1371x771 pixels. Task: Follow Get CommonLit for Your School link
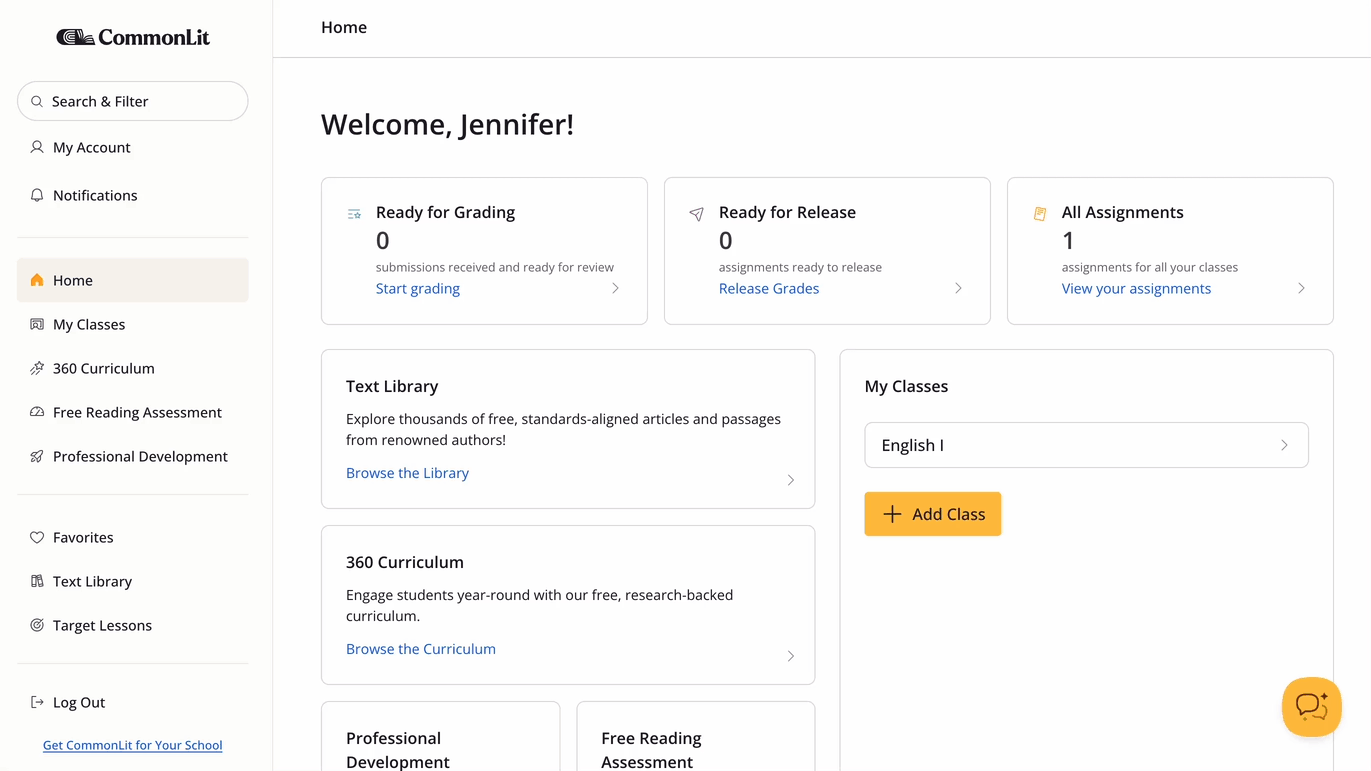pos(132,745)
